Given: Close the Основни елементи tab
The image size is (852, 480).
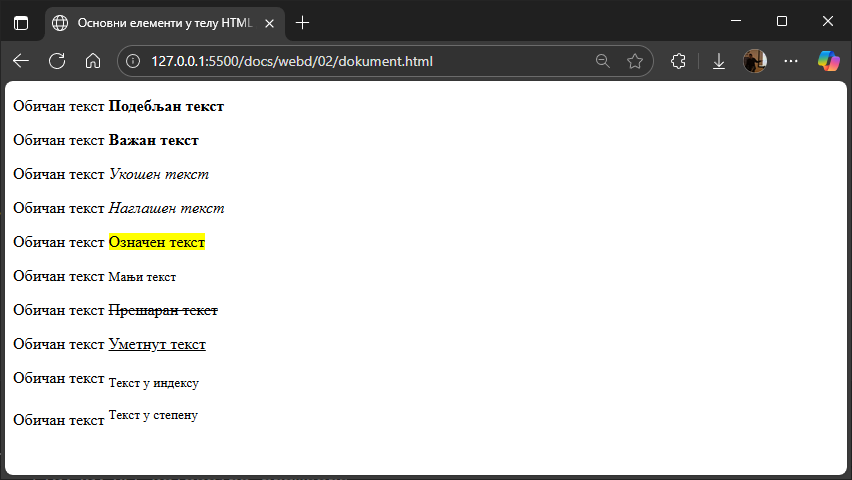Looking at the screenshot, I should pyautogui.click(x=267, y=22).
